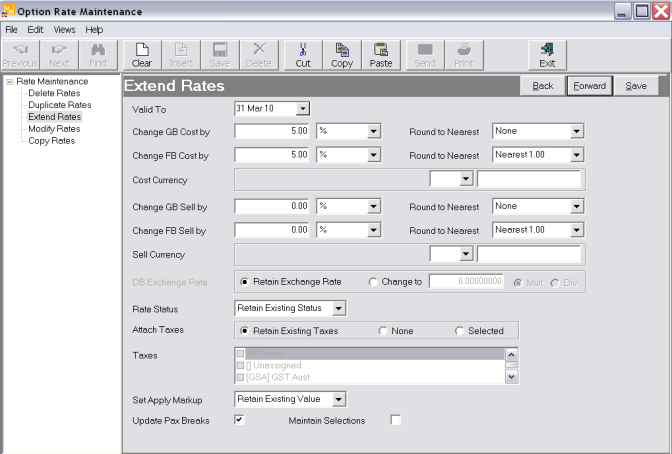Open the FB Sell percent unit dropdown
Screen dimensions: 672x454
[x=373, y=230]
